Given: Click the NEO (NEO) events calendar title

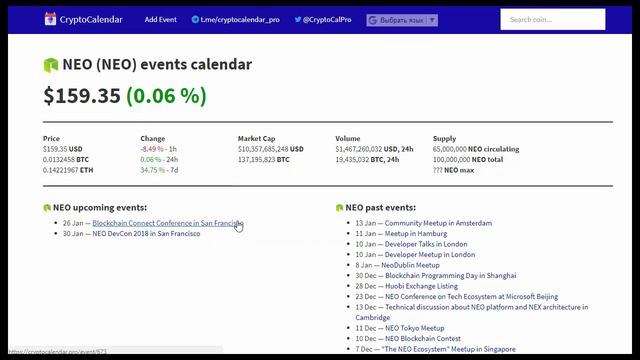Looking at the screenshot, I should point(157,64).
